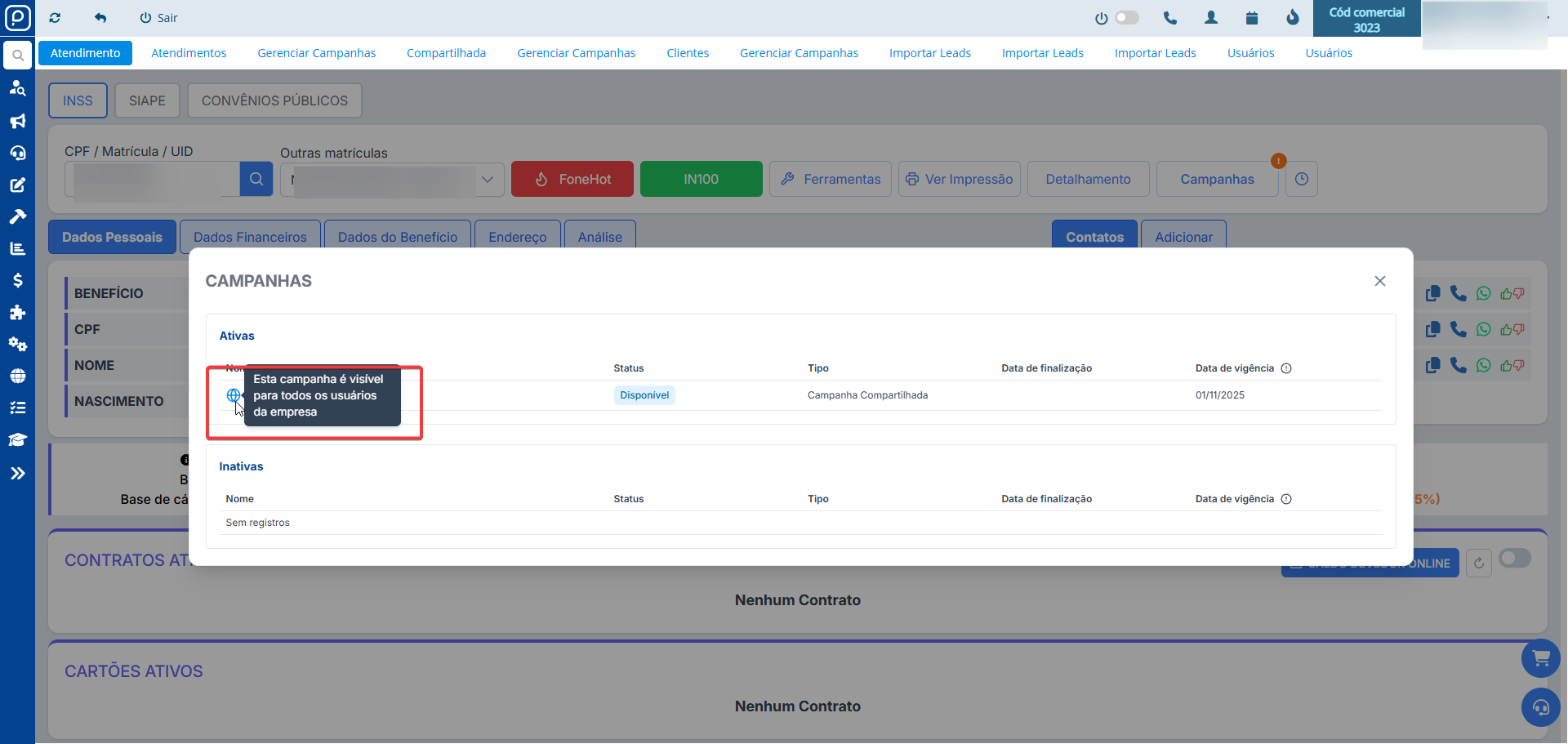1568x744 pixels.
Task: Toggle the switch beside the Saldo Devedor refresh button
Action: (1514, 559)
